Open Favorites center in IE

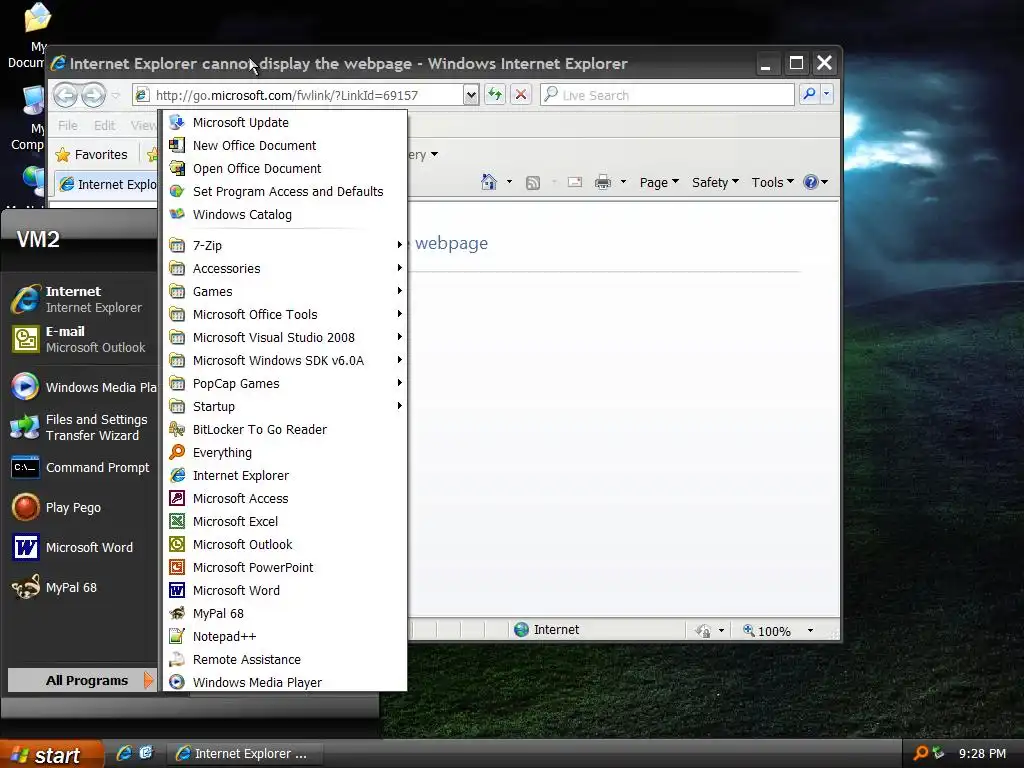[x=91, y=155]
